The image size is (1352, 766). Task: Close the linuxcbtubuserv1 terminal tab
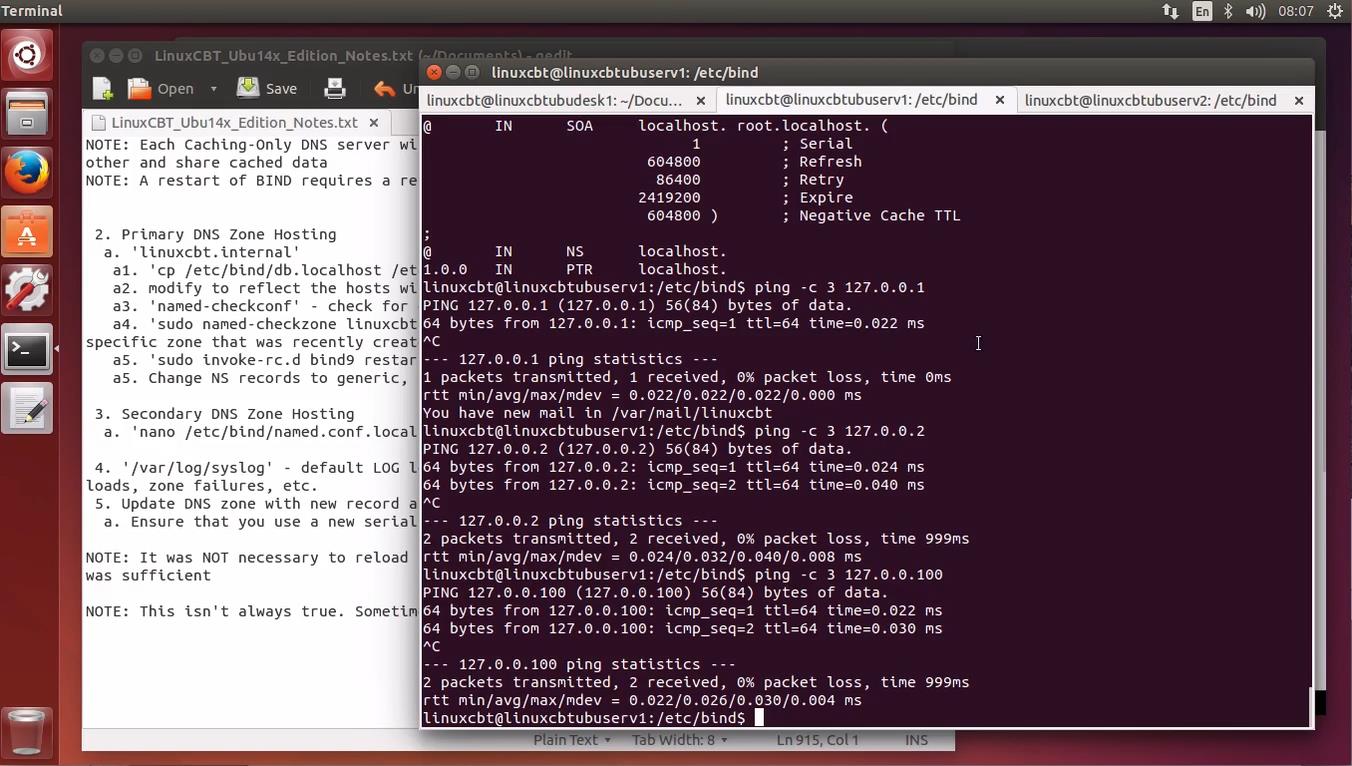pos(999,100)
